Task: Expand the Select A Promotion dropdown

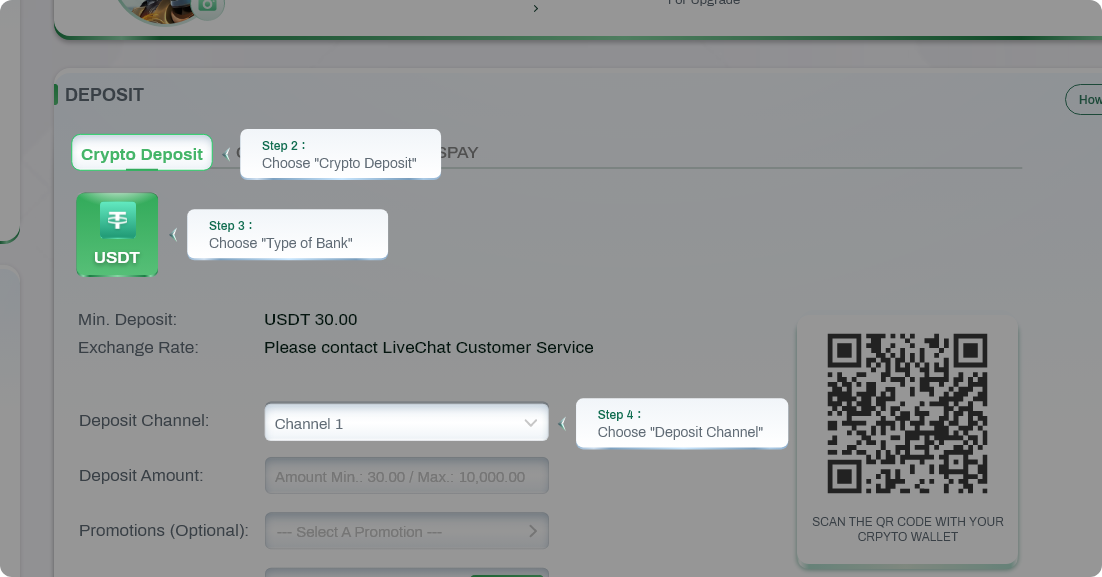Action: click(x=406, y=531)
